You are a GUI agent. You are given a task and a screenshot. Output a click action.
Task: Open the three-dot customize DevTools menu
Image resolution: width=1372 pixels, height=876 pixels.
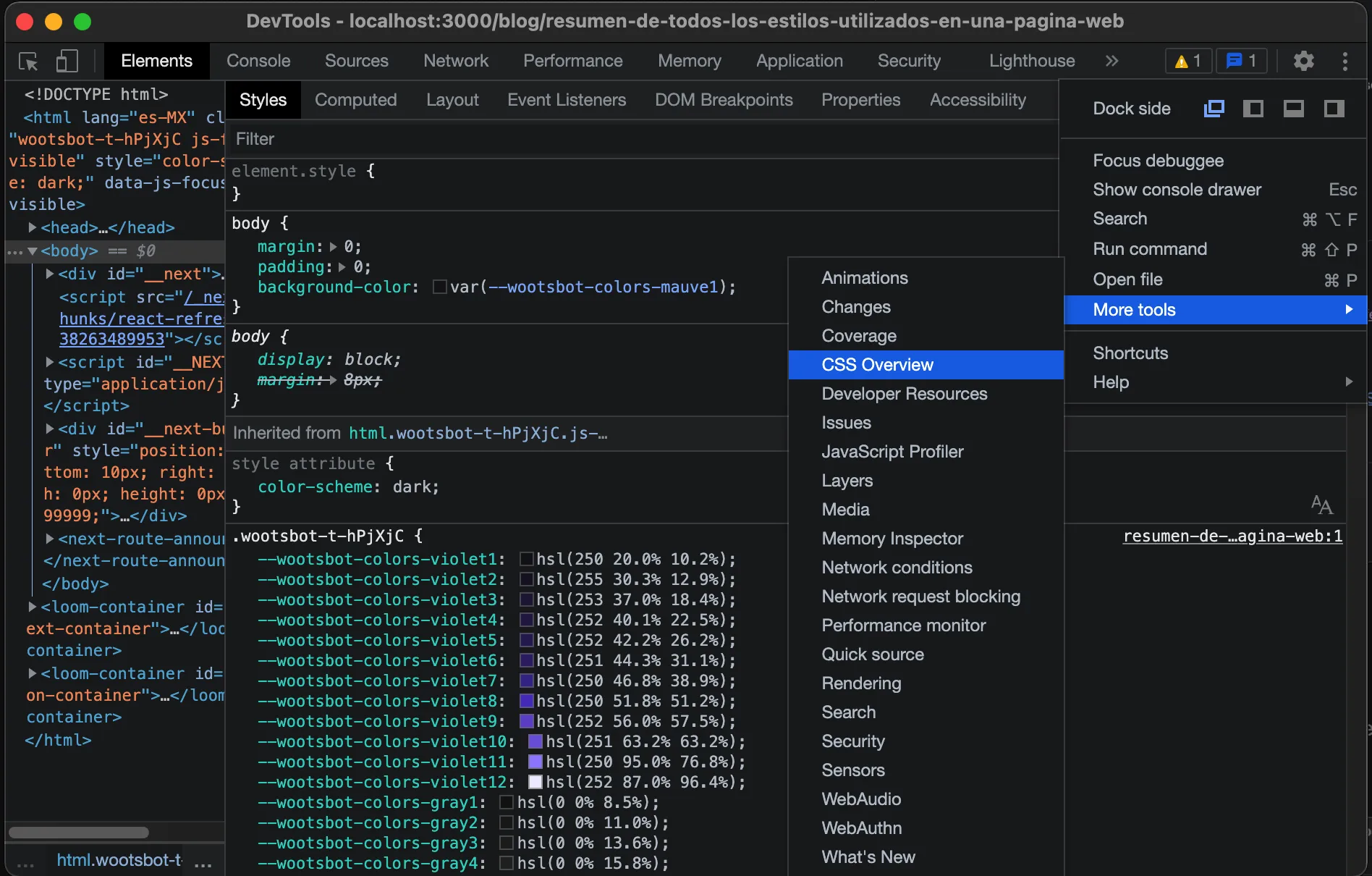coord(1345,61)
